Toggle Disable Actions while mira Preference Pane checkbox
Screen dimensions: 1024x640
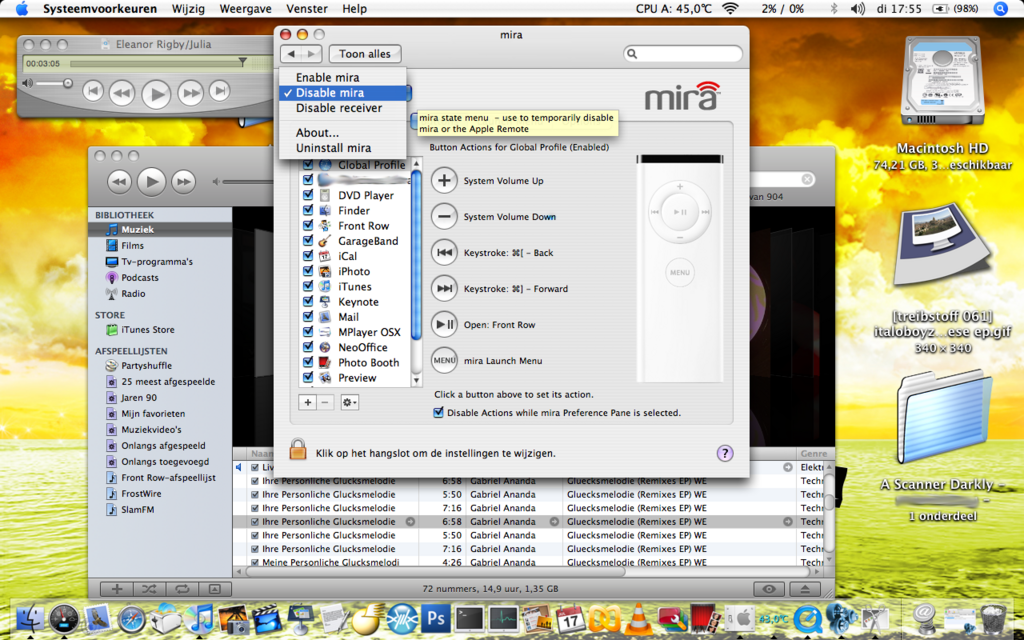click(439, 413)
